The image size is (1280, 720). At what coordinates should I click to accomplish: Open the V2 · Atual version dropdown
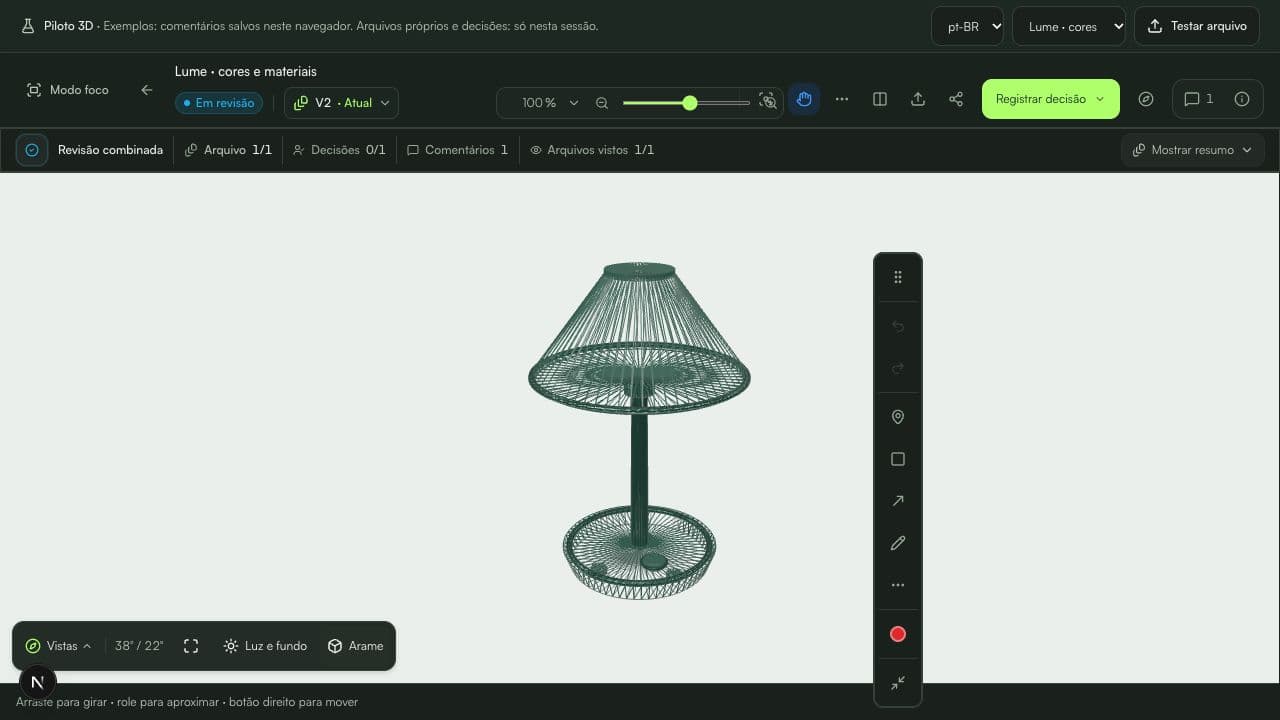click(341, 103)
